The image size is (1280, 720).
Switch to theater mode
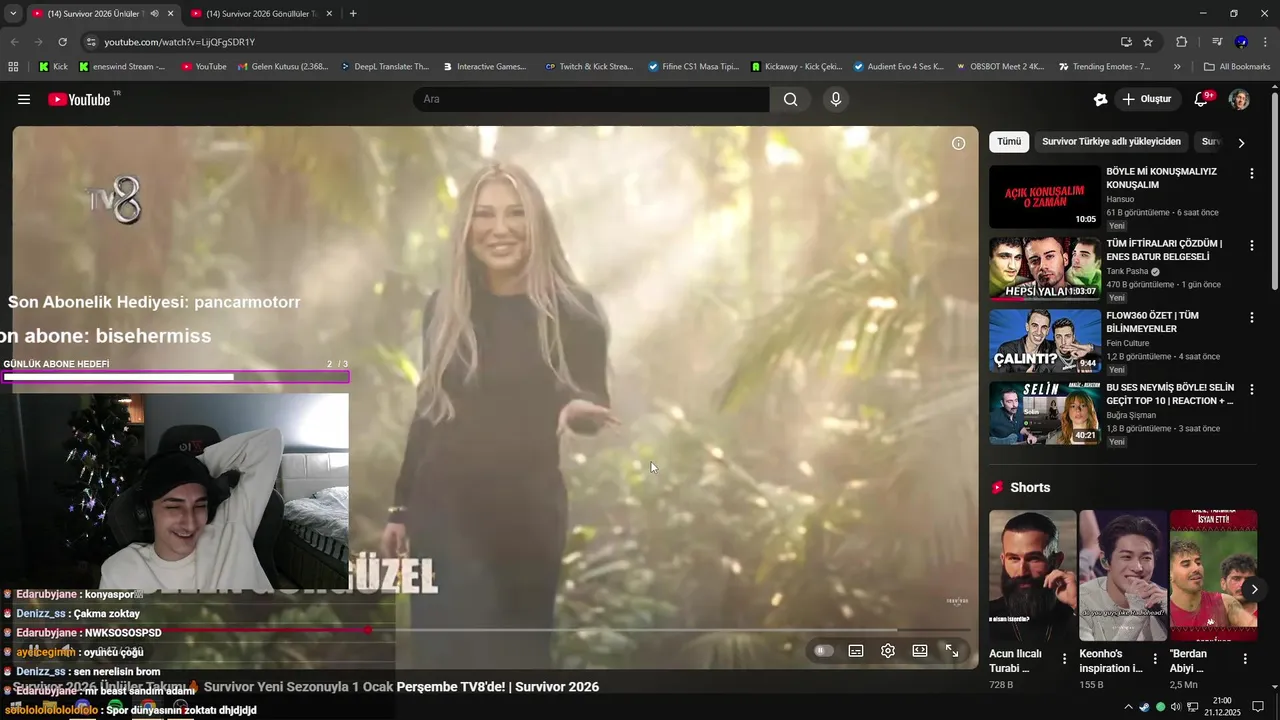pyautogui.click(x=920, y=651)
